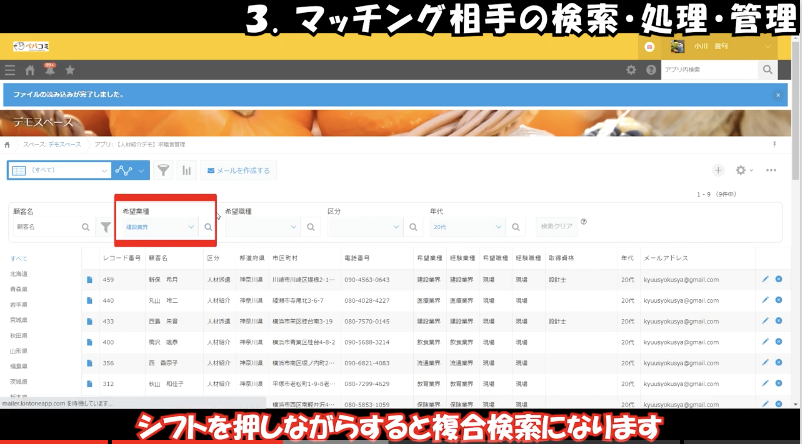Open the bookmarks star icon

click(x=69, y=70)
